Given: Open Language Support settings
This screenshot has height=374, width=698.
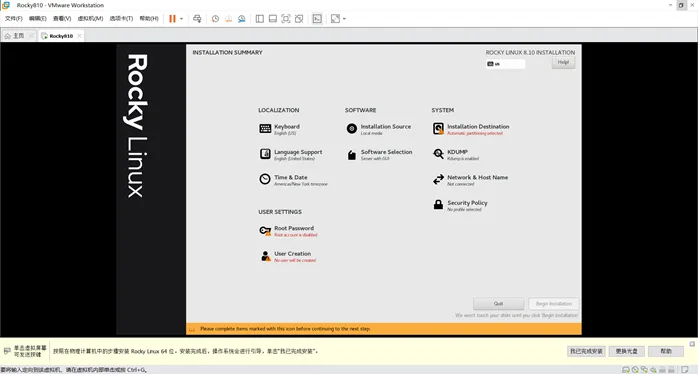Looking at the screenshot, I should (x=291, y=154).
